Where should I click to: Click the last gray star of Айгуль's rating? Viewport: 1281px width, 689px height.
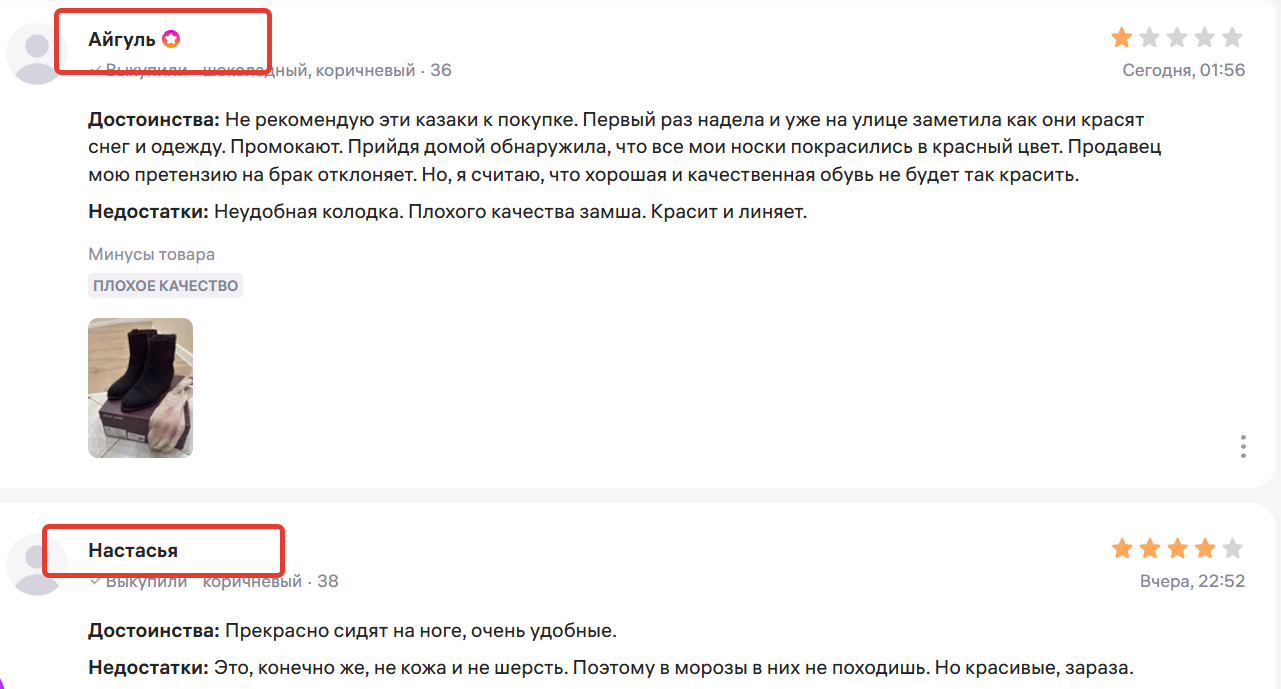tap(1230, 38)
